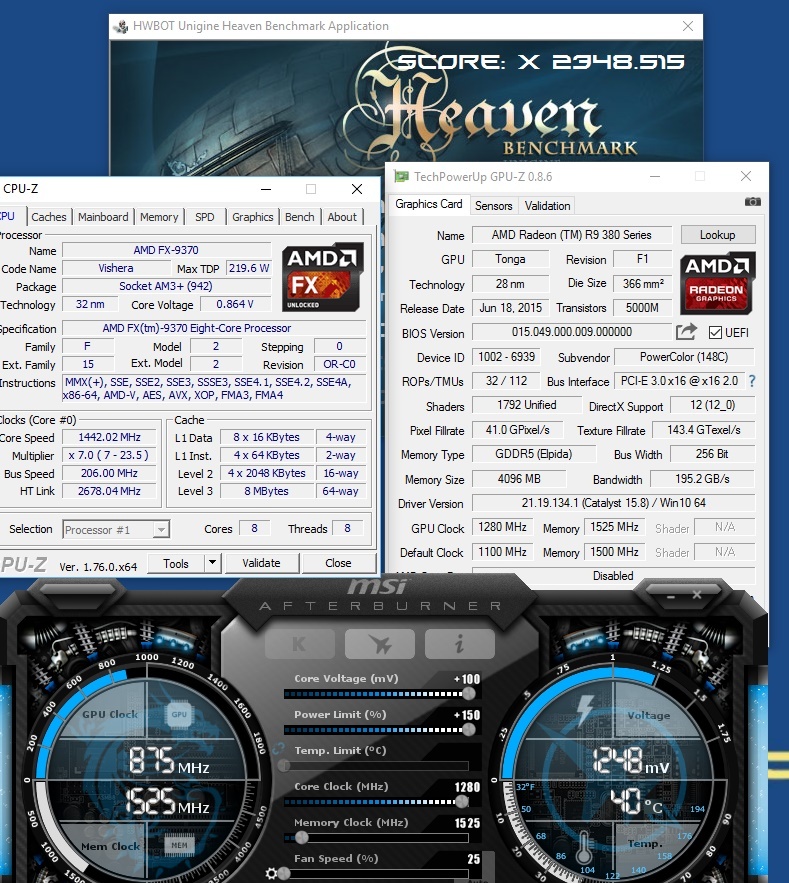The width and height of the screenshot is (789, 883).
Task: Switch to the Graphics tab in CPU-Z
Action: 252,217
